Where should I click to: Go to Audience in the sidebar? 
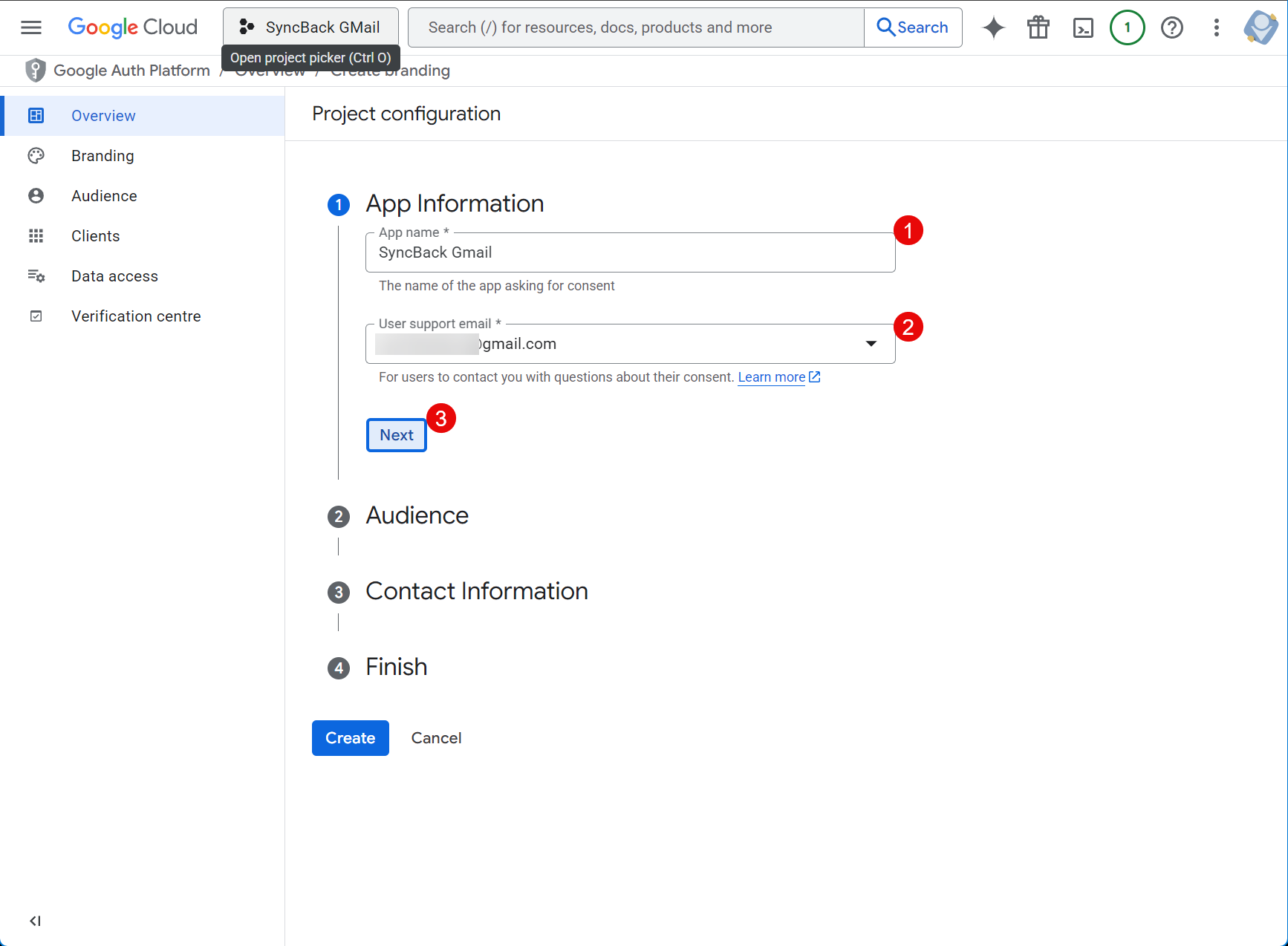point(104,196)
